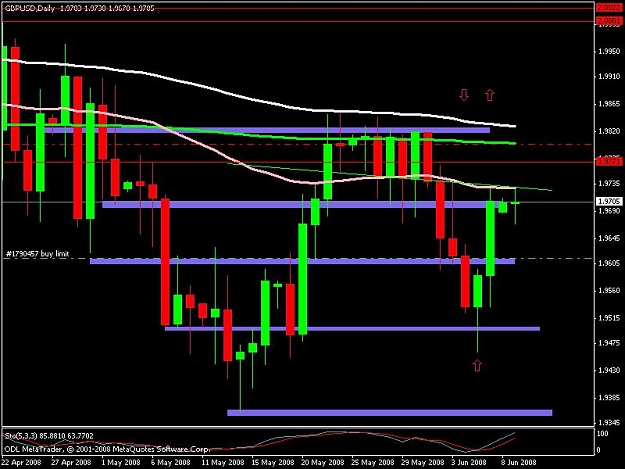The width and height of the screenshot is (625, 469).
Task: Select the purple rectangle at the 1.9500 level
Action: point(352,329)
